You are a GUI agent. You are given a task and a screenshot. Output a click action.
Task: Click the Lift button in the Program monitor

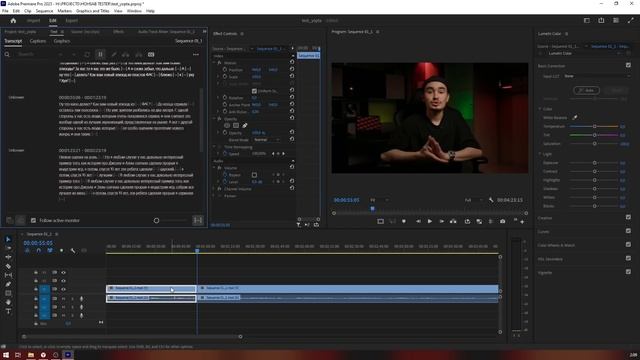pos(467,221)
